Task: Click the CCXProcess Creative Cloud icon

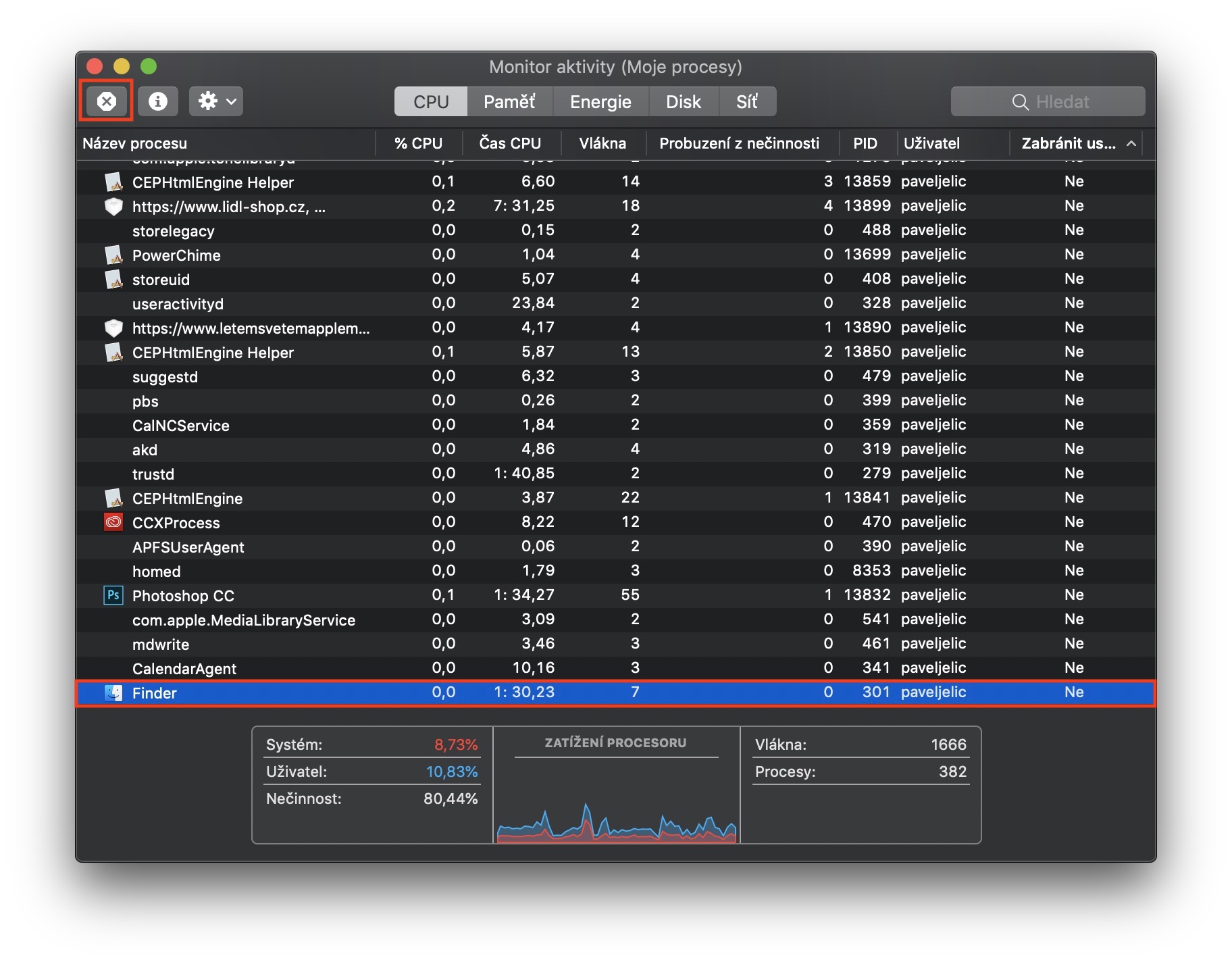Action: coord(113,522)
